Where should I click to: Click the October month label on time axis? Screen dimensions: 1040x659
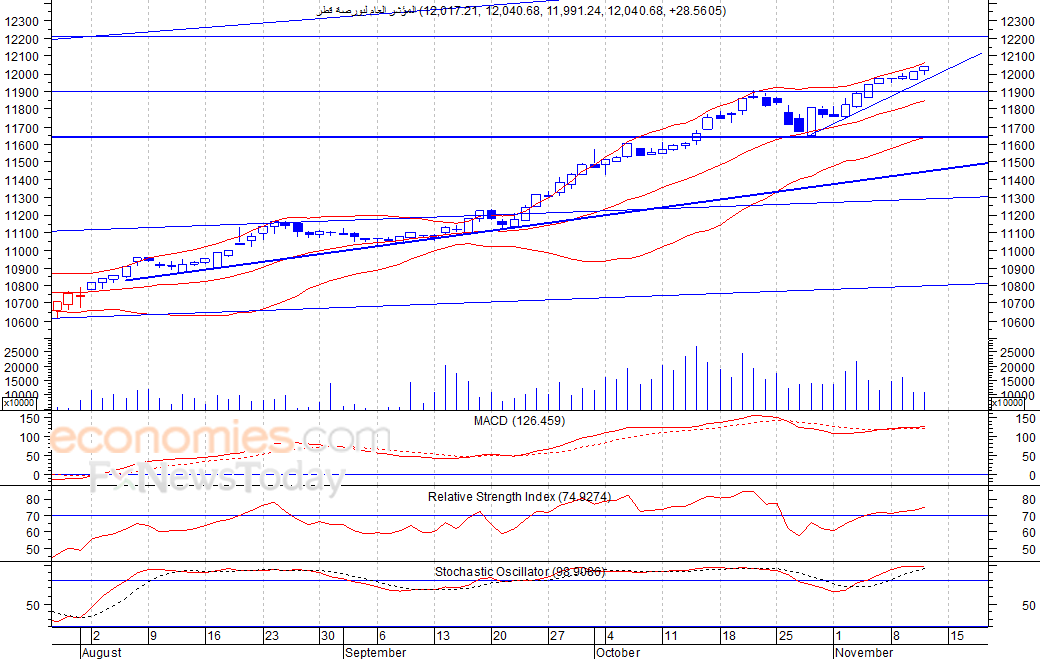coord(618,652)
